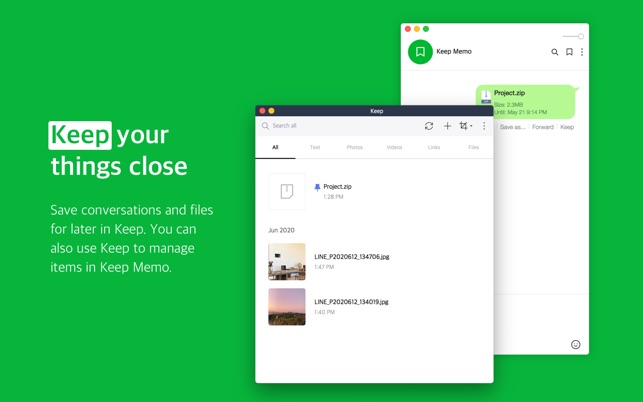
Task: Click the green Keep Memo profile avatar
Action: [x=420, y=52]
